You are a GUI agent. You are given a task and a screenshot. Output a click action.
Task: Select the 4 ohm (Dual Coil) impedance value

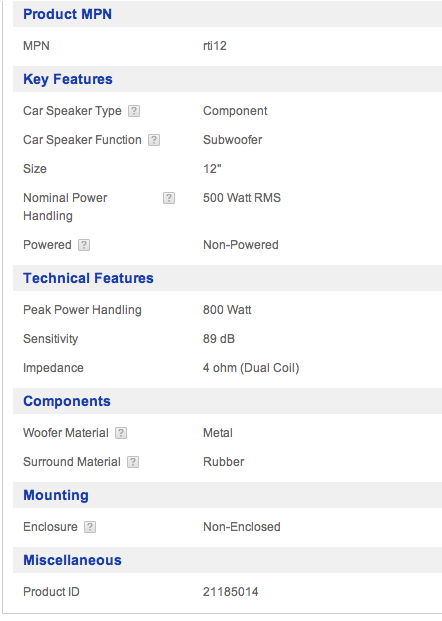click(251, 368)
